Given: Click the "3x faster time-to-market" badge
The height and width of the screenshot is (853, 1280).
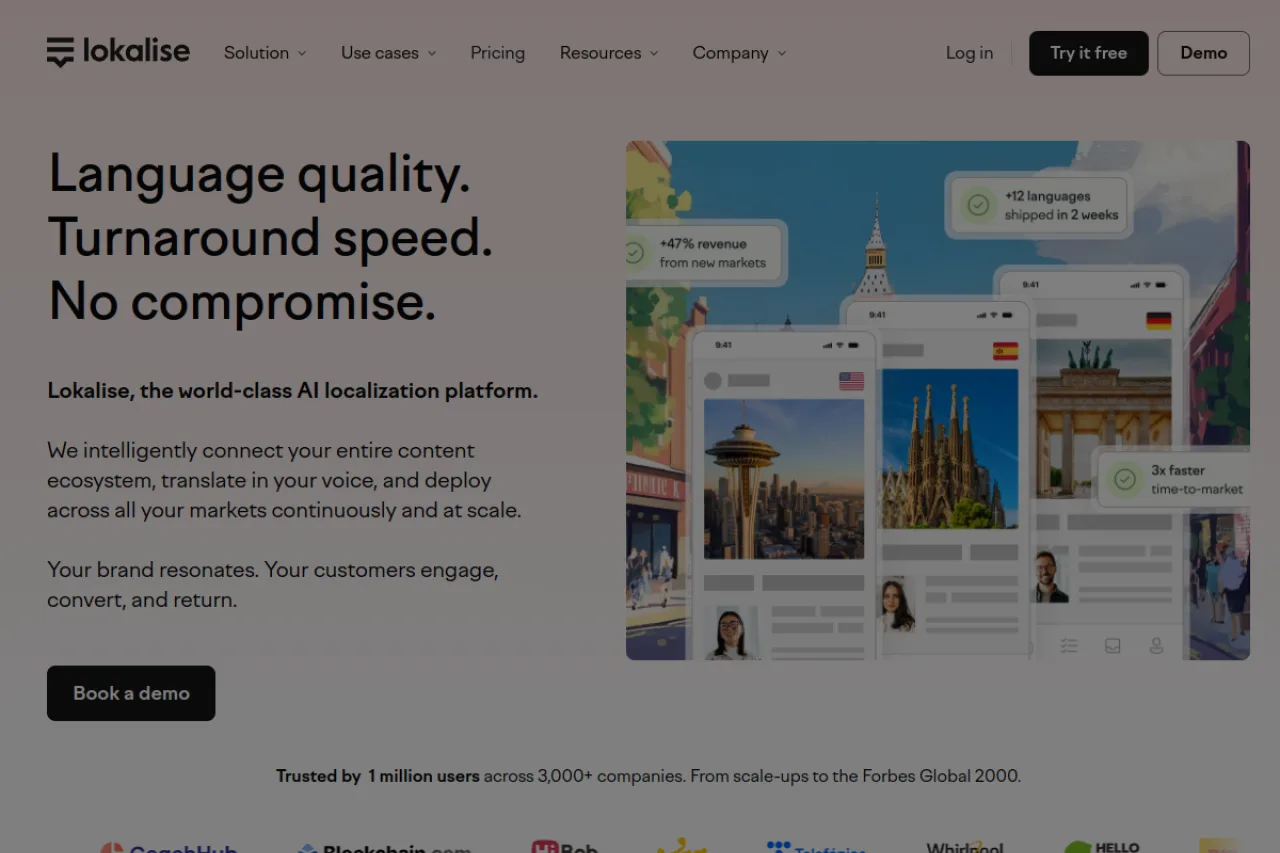Looking at the screenshot, I should coord(1174,479).
